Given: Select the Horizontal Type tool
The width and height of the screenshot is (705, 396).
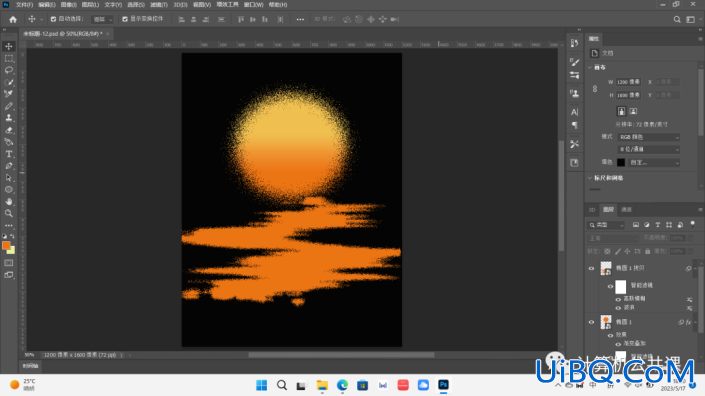Looking at the screenshot, I should (9, 154).
